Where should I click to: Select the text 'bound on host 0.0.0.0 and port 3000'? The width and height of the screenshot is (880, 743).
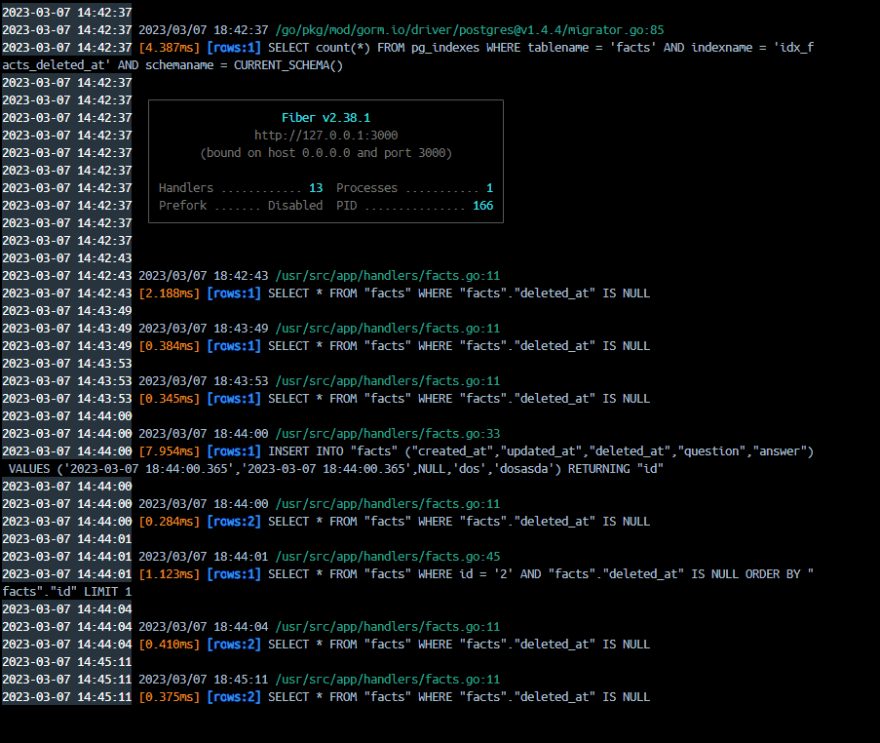coord(326,153)
